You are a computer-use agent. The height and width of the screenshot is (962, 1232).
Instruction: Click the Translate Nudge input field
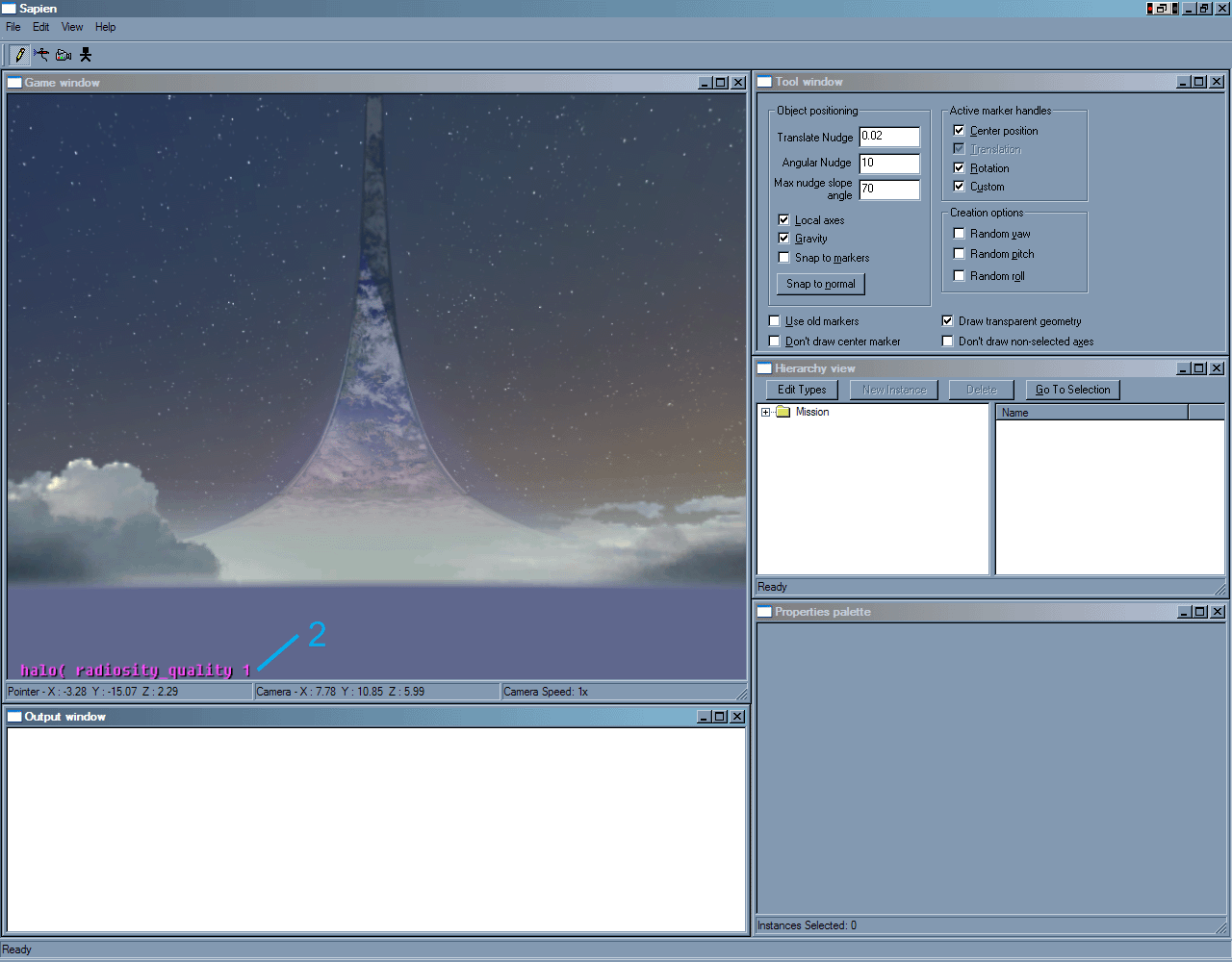(x=889, y=137)
